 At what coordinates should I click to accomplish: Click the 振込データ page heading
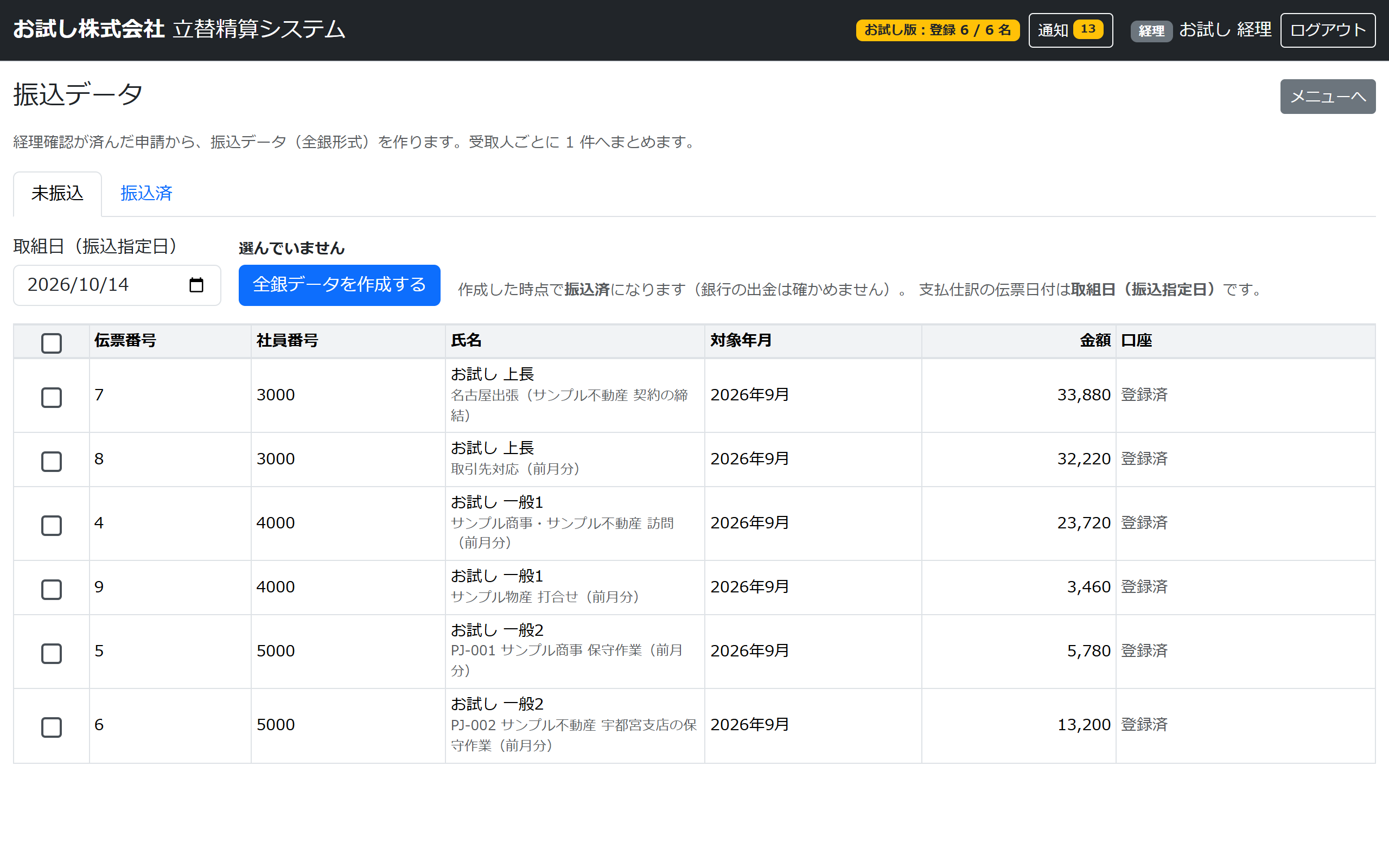[x=78, y=94]
